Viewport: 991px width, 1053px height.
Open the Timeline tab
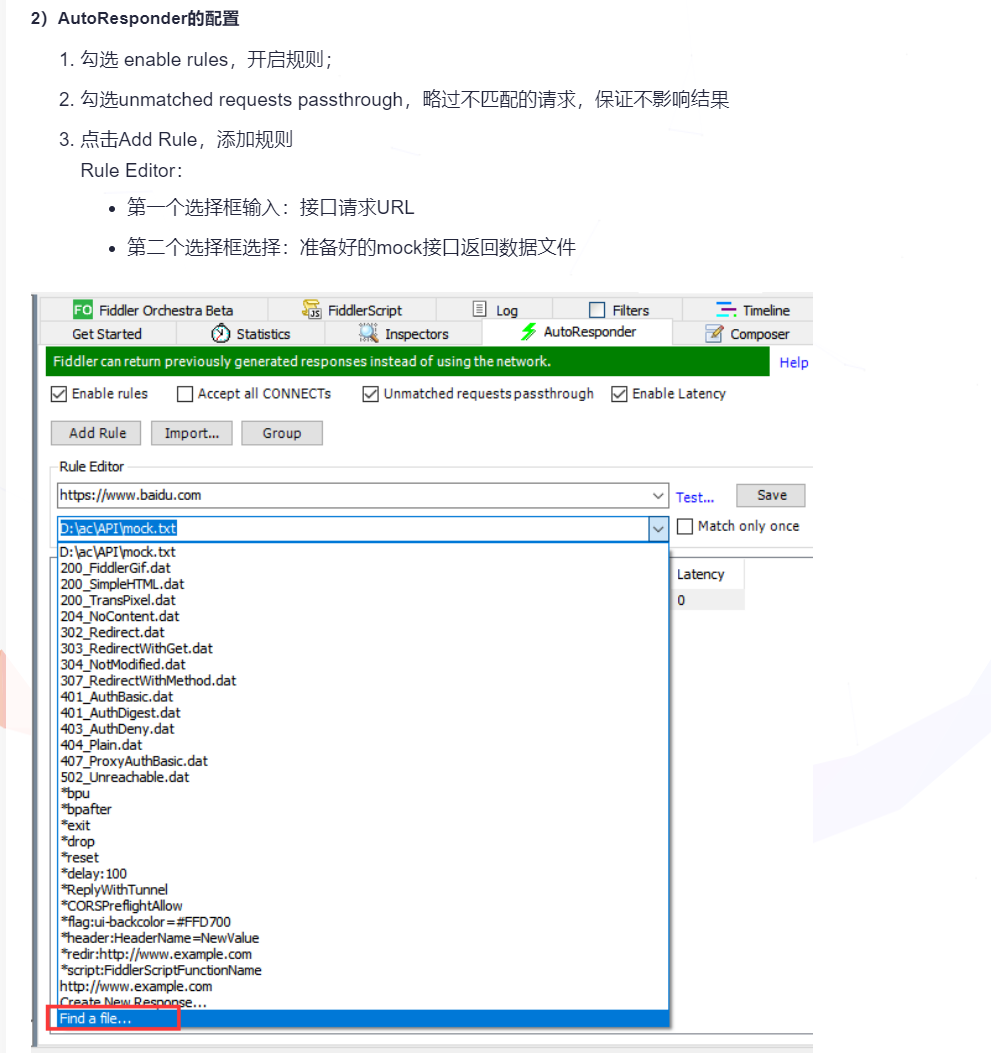(749, 310)
